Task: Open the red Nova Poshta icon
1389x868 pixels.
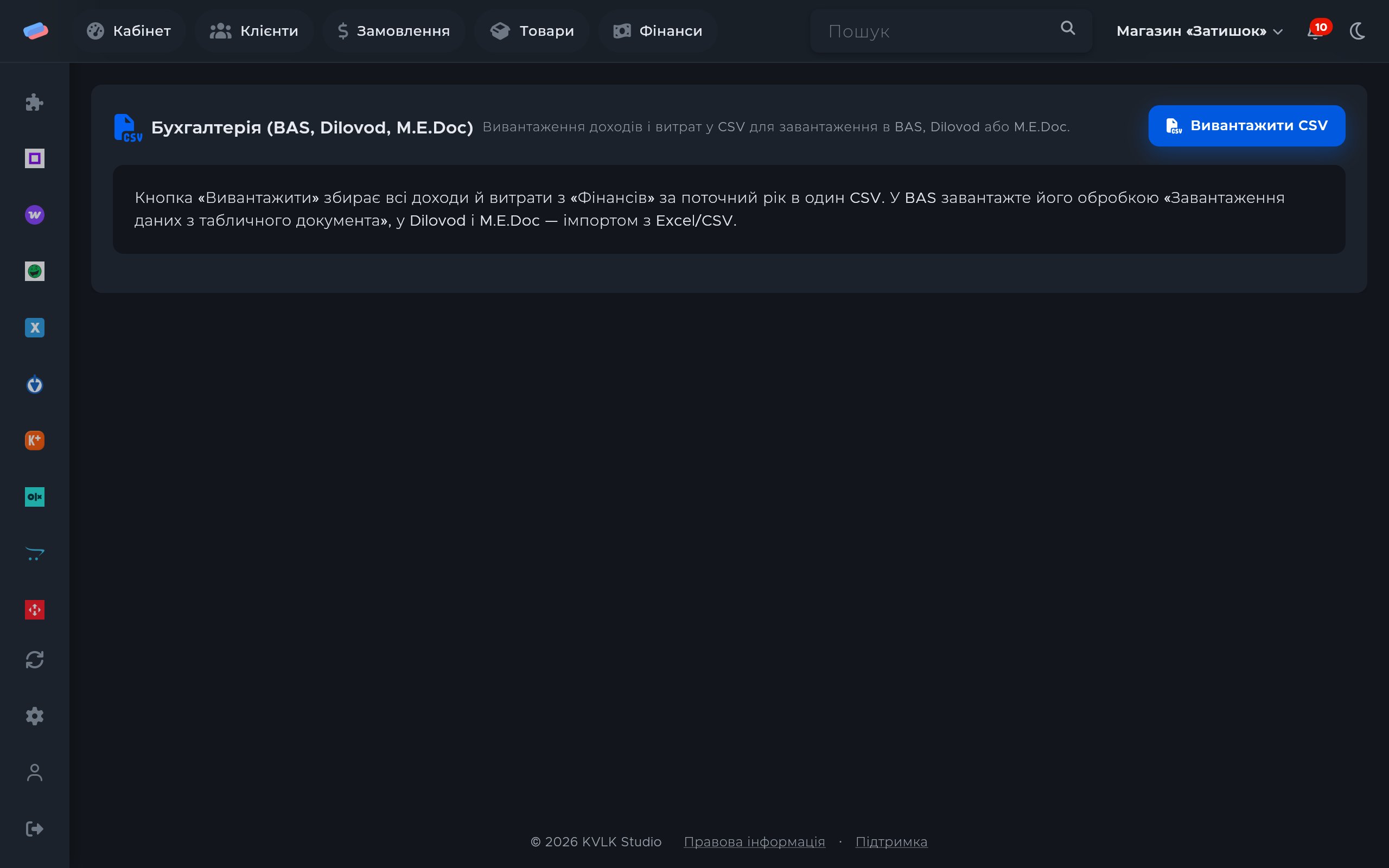Action: coord(34,610)
